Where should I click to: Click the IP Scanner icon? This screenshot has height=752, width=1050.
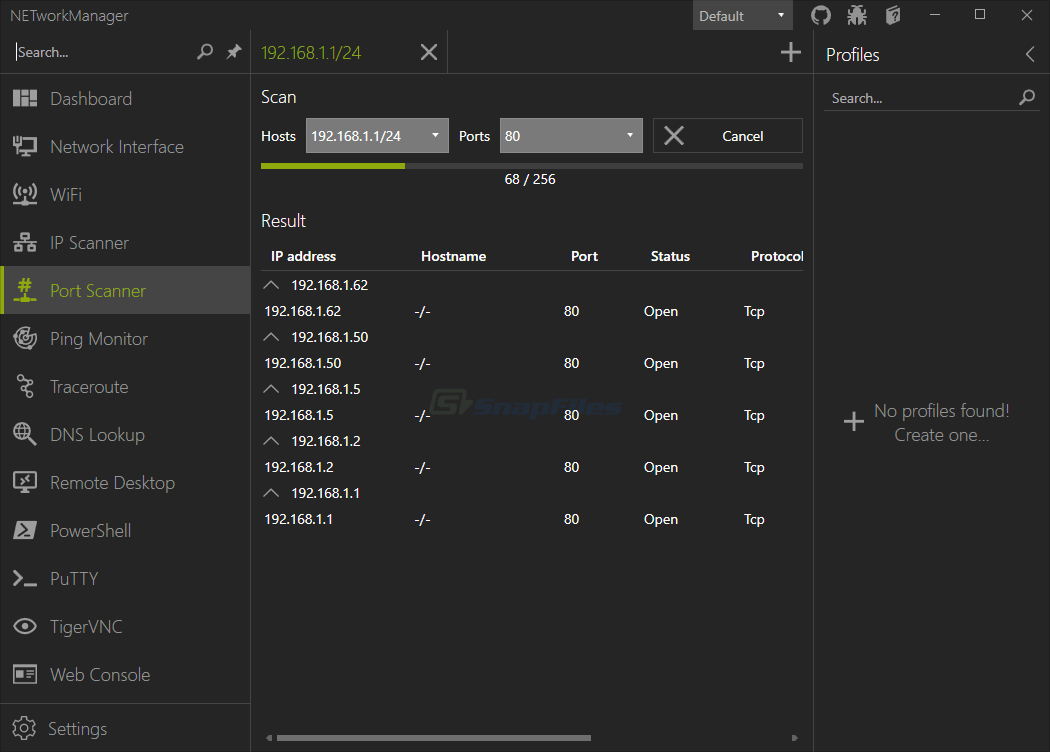(25, 242)
